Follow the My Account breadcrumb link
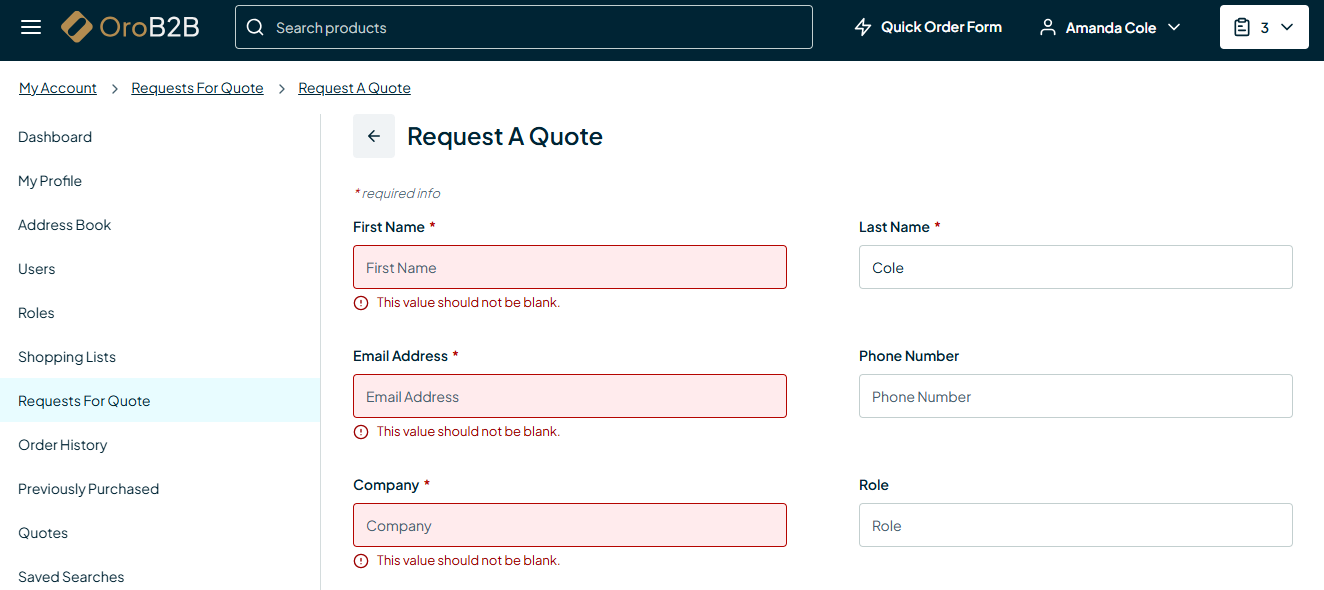1324x590 pixels. (x=58, y=88)
